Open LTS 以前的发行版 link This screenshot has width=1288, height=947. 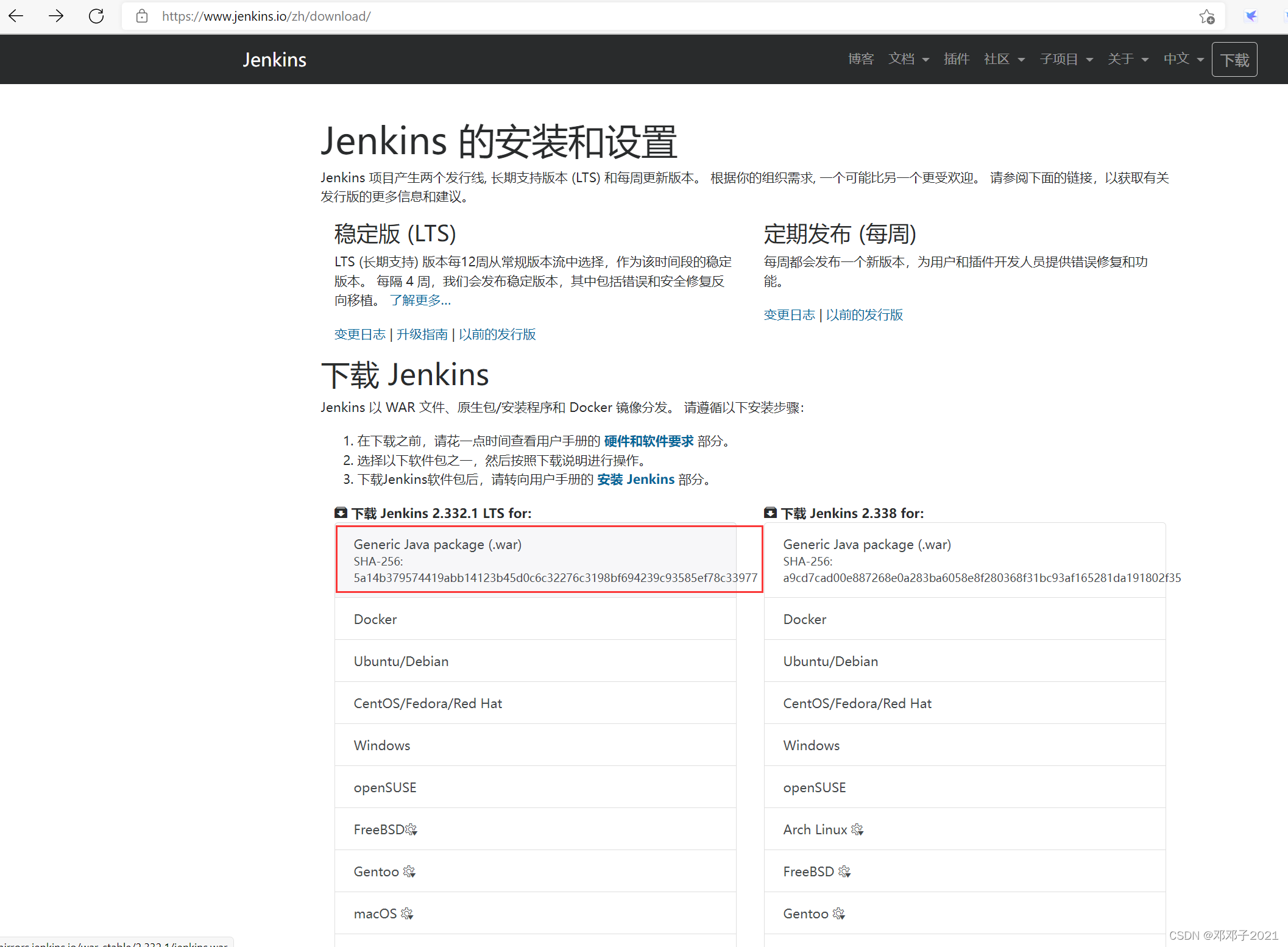pyautogui.click(x=497, y=334)
